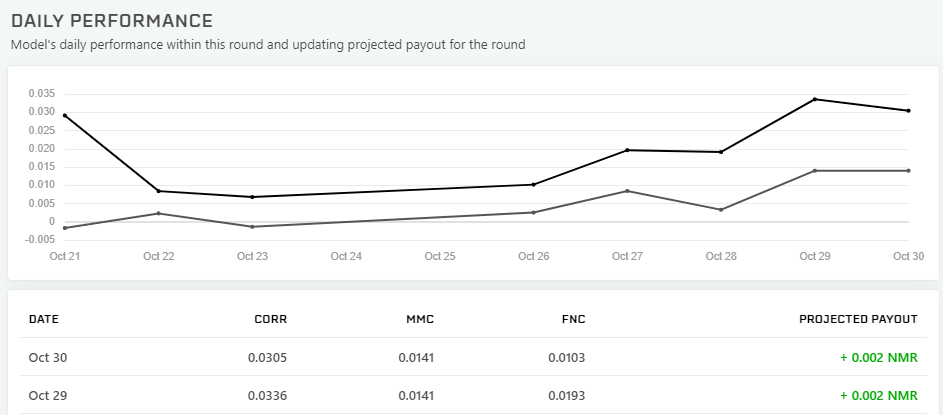Click the MMC column header
Viewport: 943px width, 415px height.
pos(420,319)
